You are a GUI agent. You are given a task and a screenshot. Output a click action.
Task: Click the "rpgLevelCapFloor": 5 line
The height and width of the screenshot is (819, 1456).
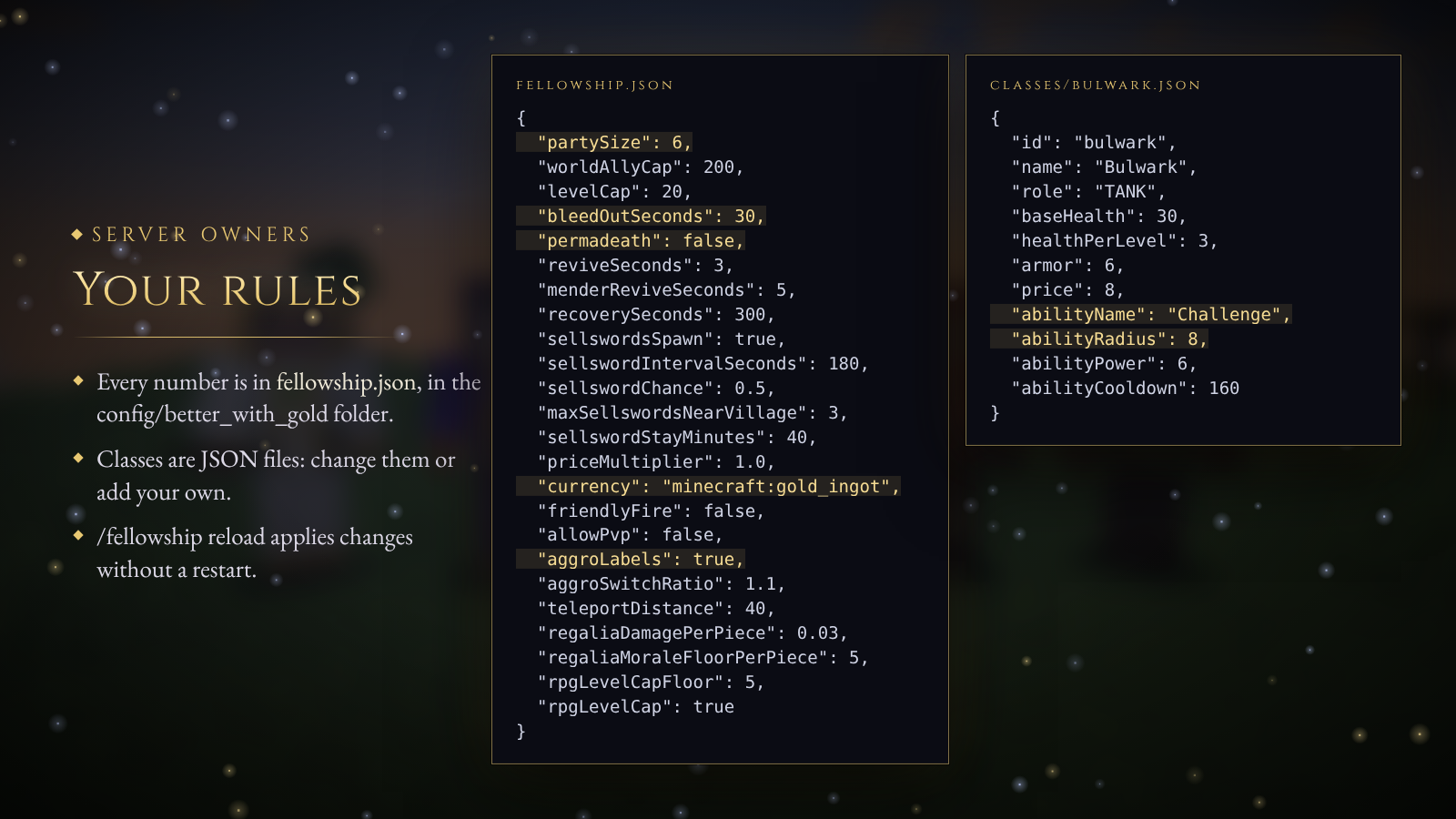[652, 682]
